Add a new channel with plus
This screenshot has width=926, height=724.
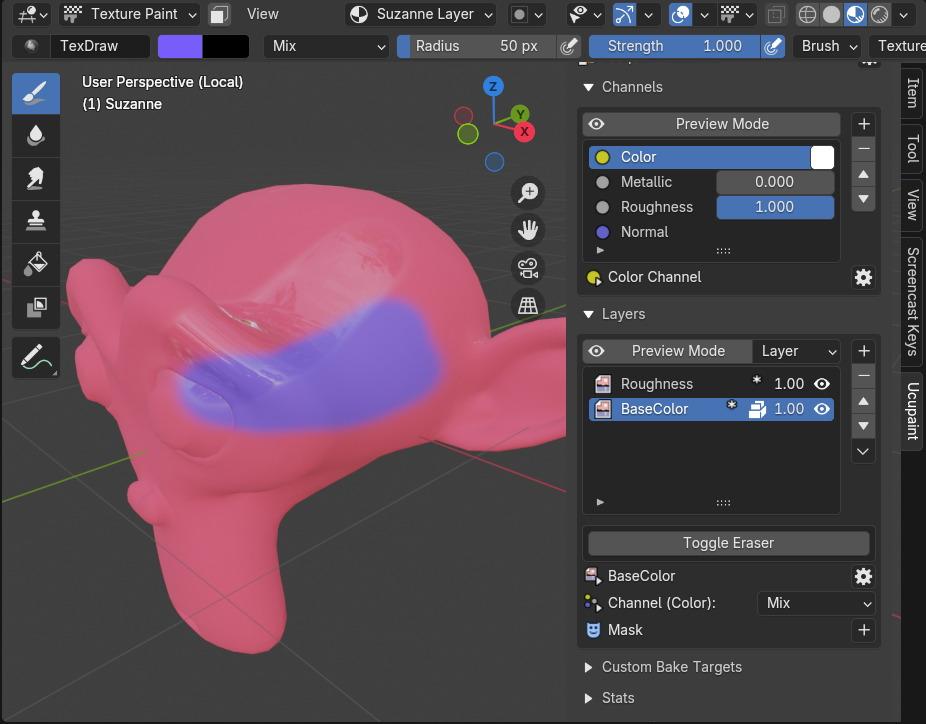click(x=863, y=124)
